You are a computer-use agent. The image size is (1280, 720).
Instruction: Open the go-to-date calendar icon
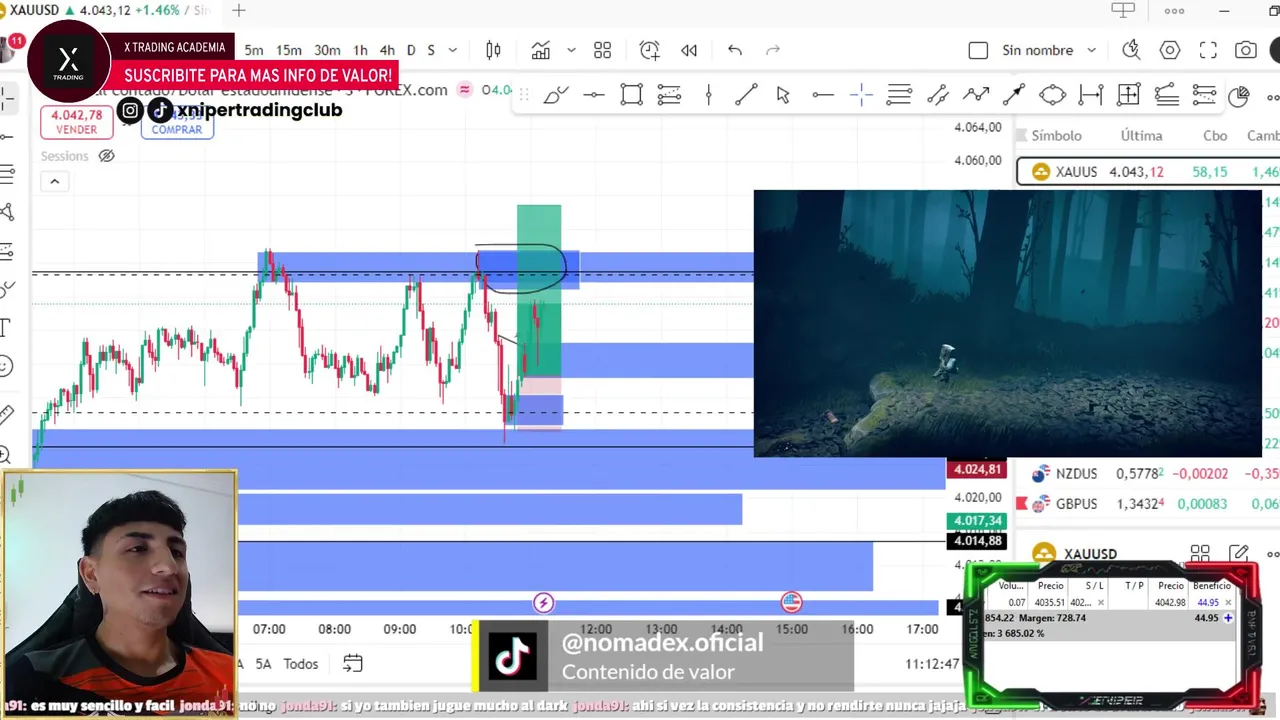click(x=352, y=663)
